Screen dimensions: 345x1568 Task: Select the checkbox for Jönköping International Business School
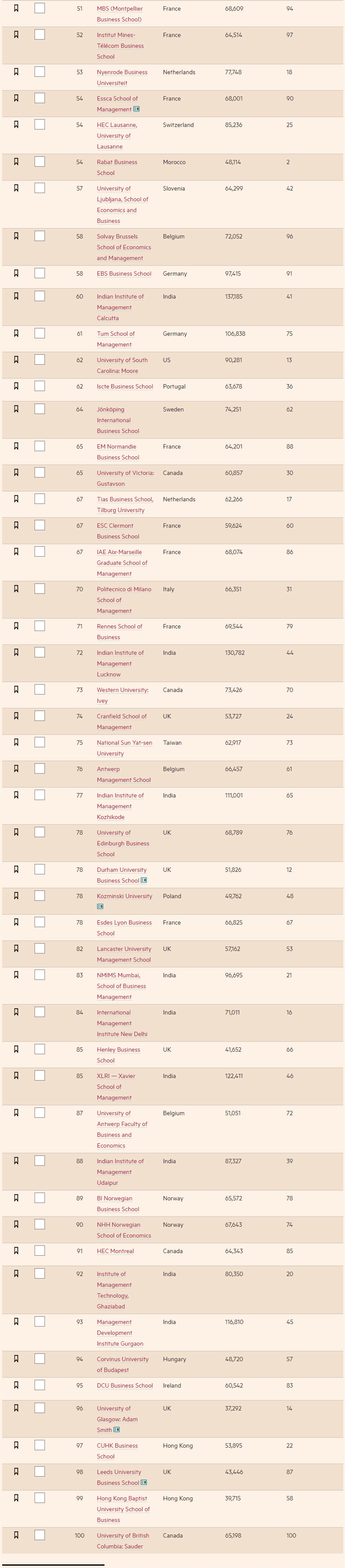(x=40, y=409)
